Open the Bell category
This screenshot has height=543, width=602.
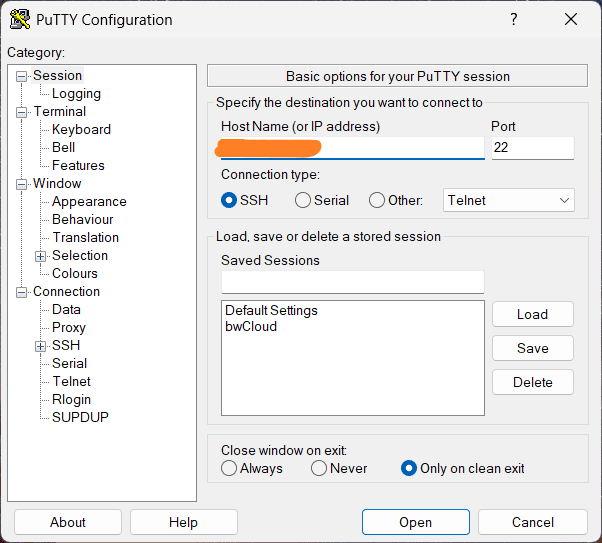63,147
